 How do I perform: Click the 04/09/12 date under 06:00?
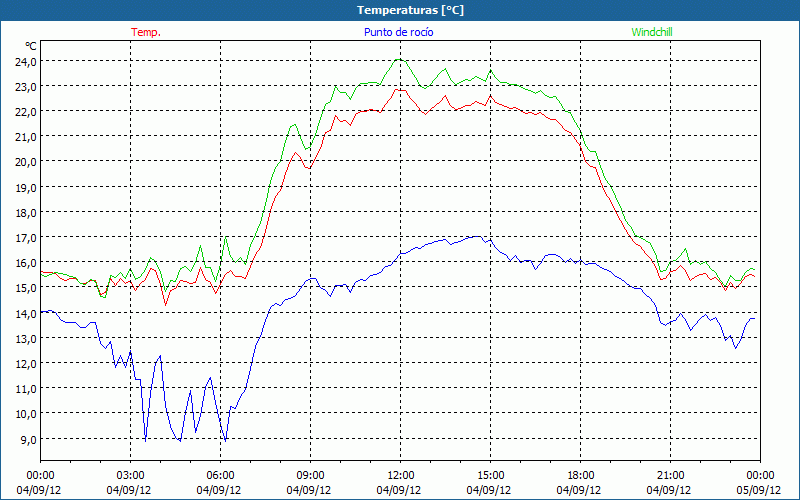tap(219, 490)
